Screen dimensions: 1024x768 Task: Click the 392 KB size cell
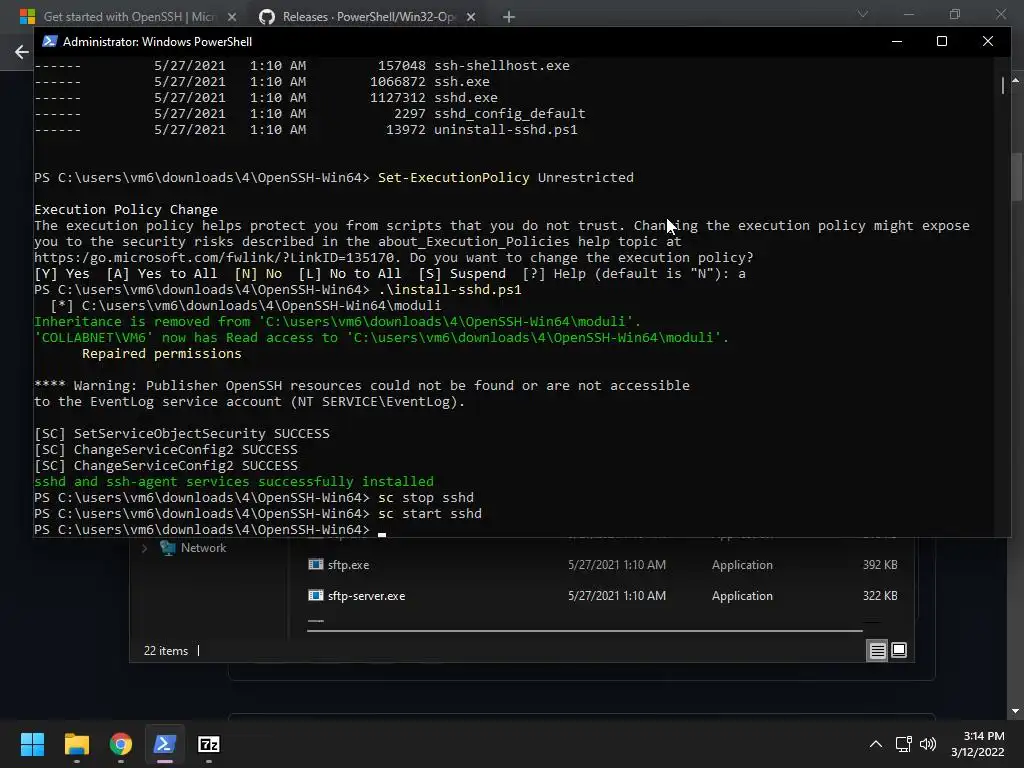point(880,565)
